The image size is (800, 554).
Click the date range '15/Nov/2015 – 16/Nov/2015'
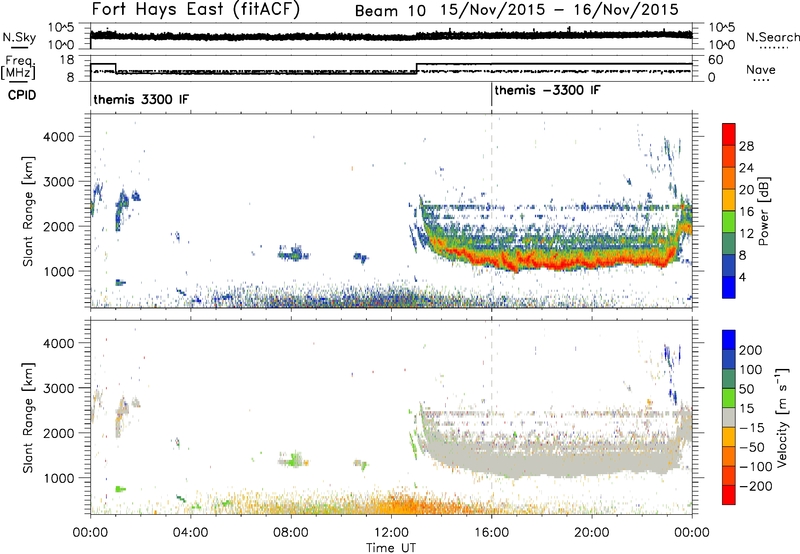click(560, 10)
